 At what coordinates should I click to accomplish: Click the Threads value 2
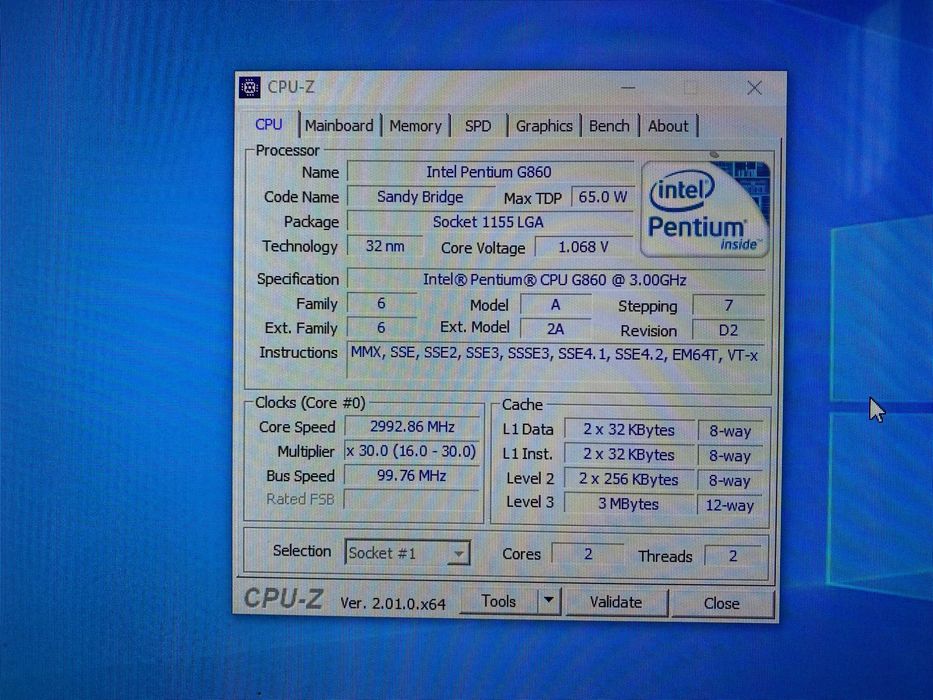coord(733,556)
